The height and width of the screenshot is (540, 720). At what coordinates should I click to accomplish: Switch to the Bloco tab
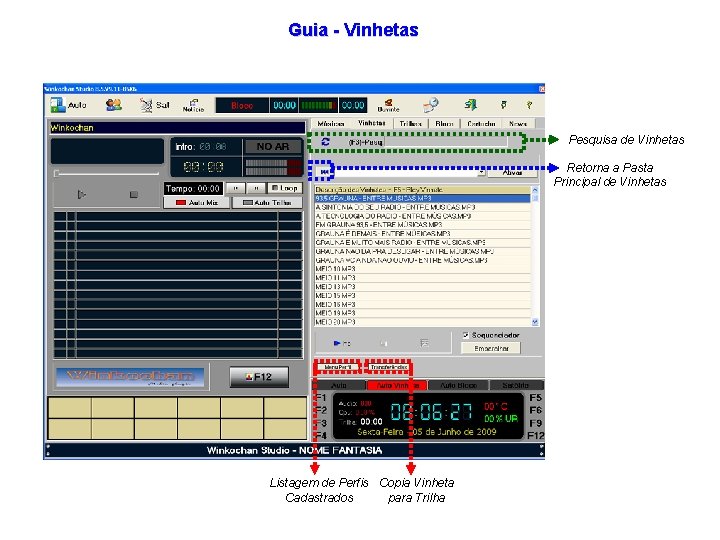(444, 124)
